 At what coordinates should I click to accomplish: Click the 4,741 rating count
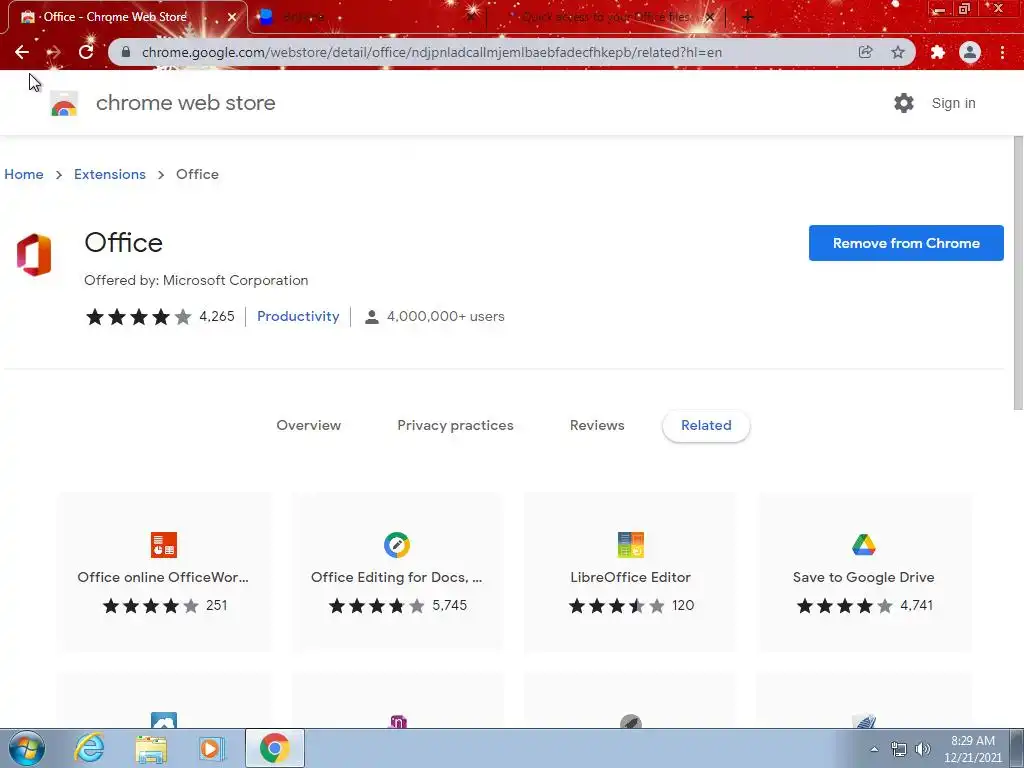[916, 605]
